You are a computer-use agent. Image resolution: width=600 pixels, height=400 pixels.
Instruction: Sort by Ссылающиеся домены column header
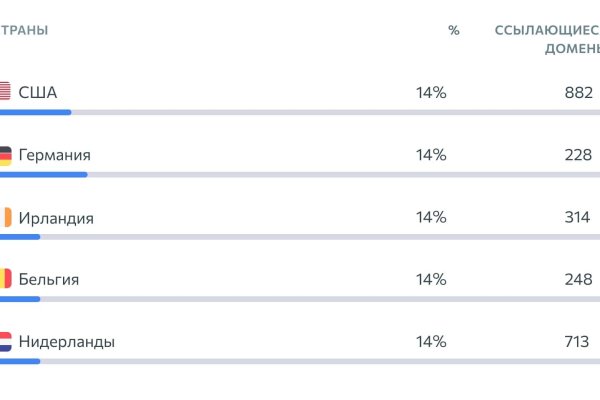[x=547, y=39]
